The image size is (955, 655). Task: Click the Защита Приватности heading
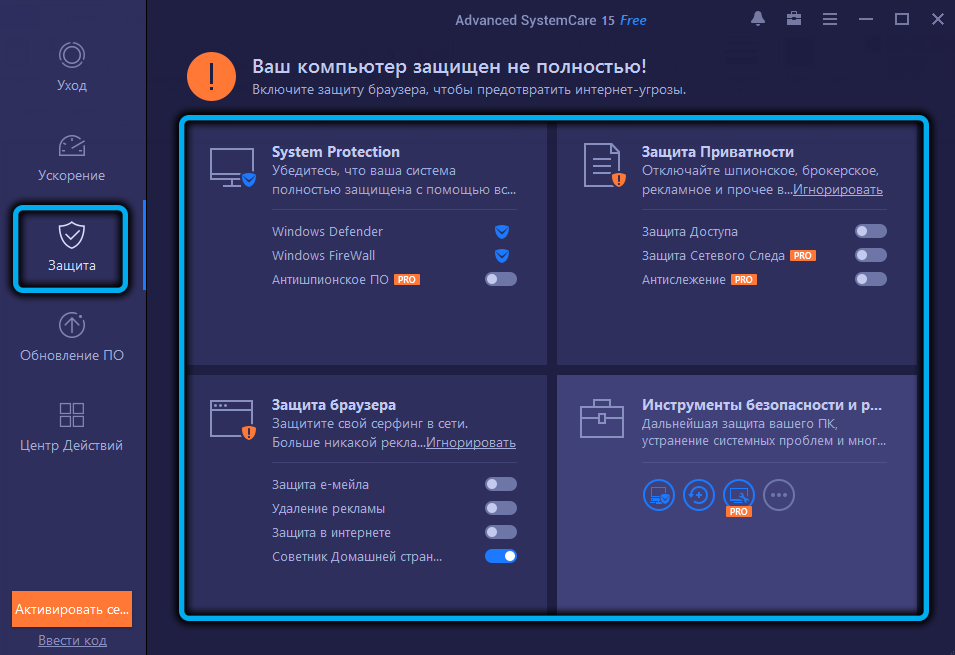[x=717, y=152]
